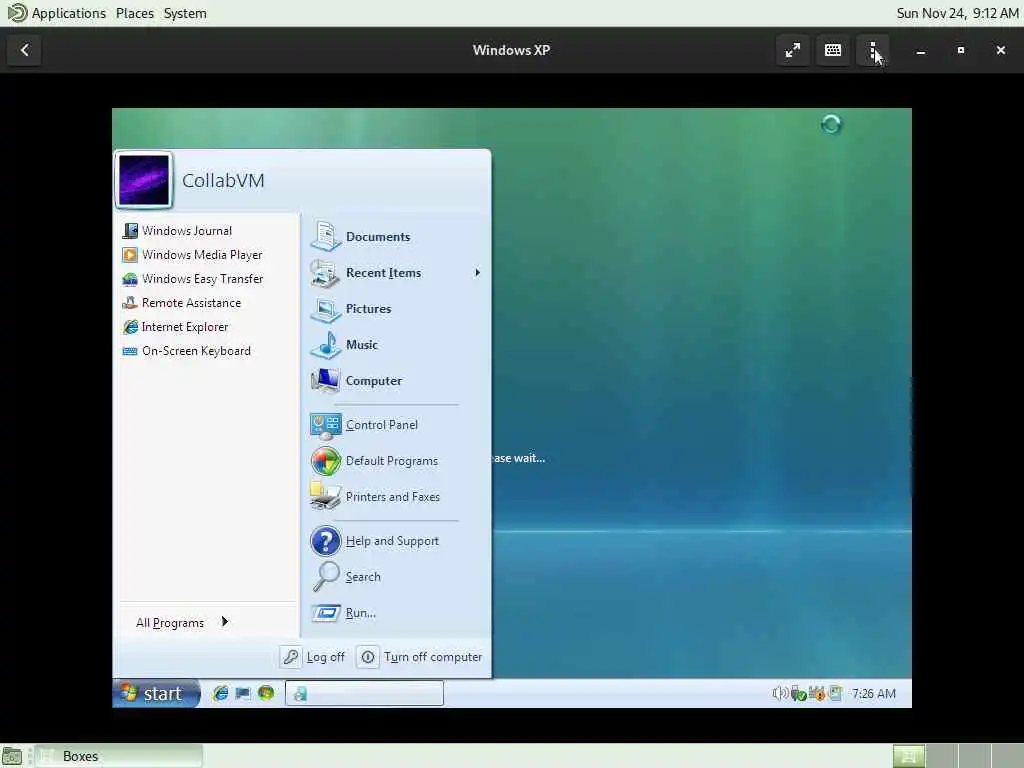
Task: Click the 7:26 AM taskbar clock
Action: coord(874,694)
